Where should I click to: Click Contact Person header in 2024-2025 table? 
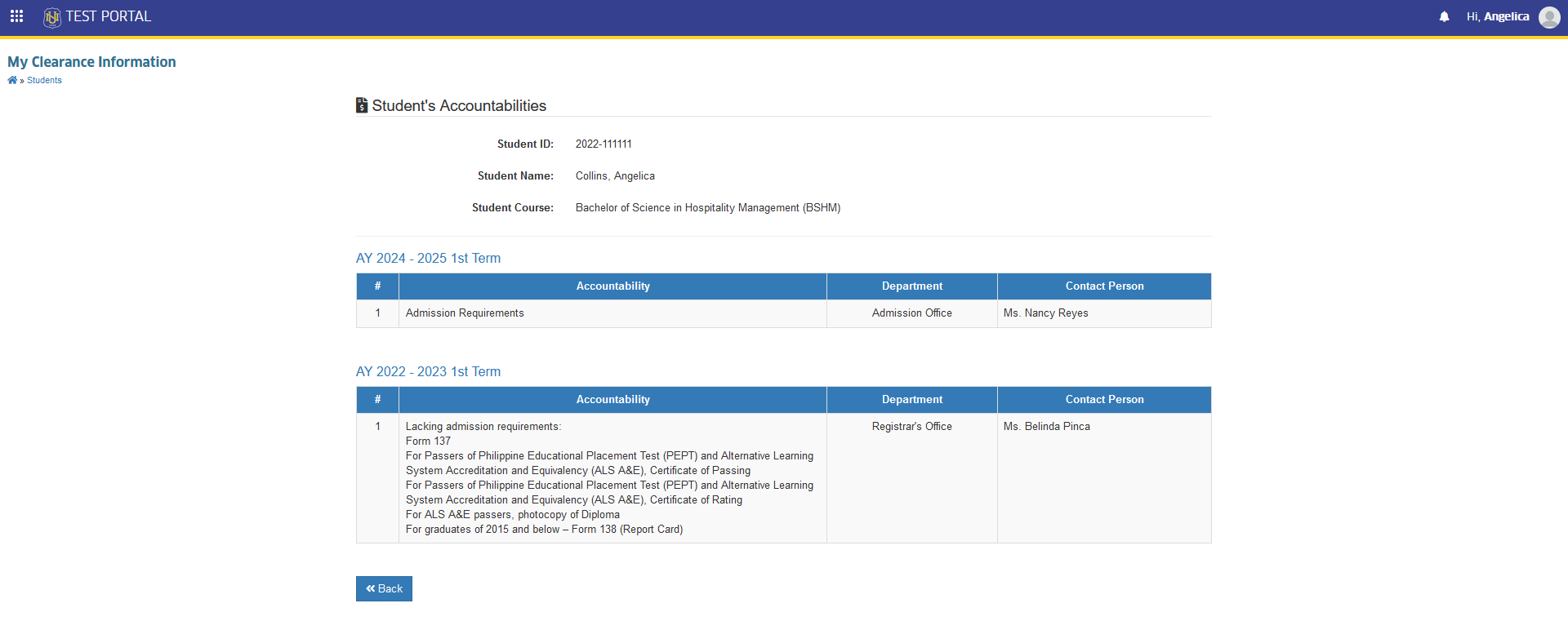coord(1104,286)
